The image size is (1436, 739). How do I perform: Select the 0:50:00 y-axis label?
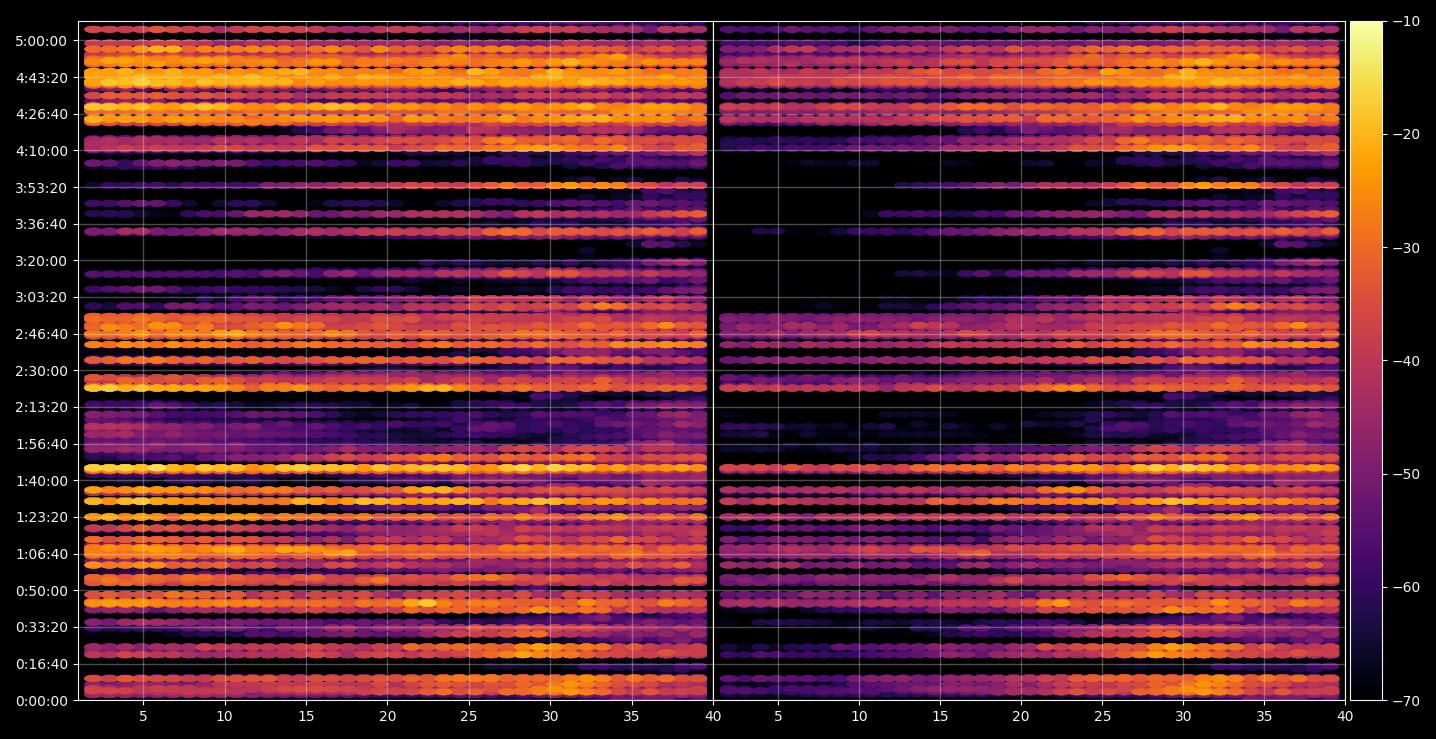(41, 591)
